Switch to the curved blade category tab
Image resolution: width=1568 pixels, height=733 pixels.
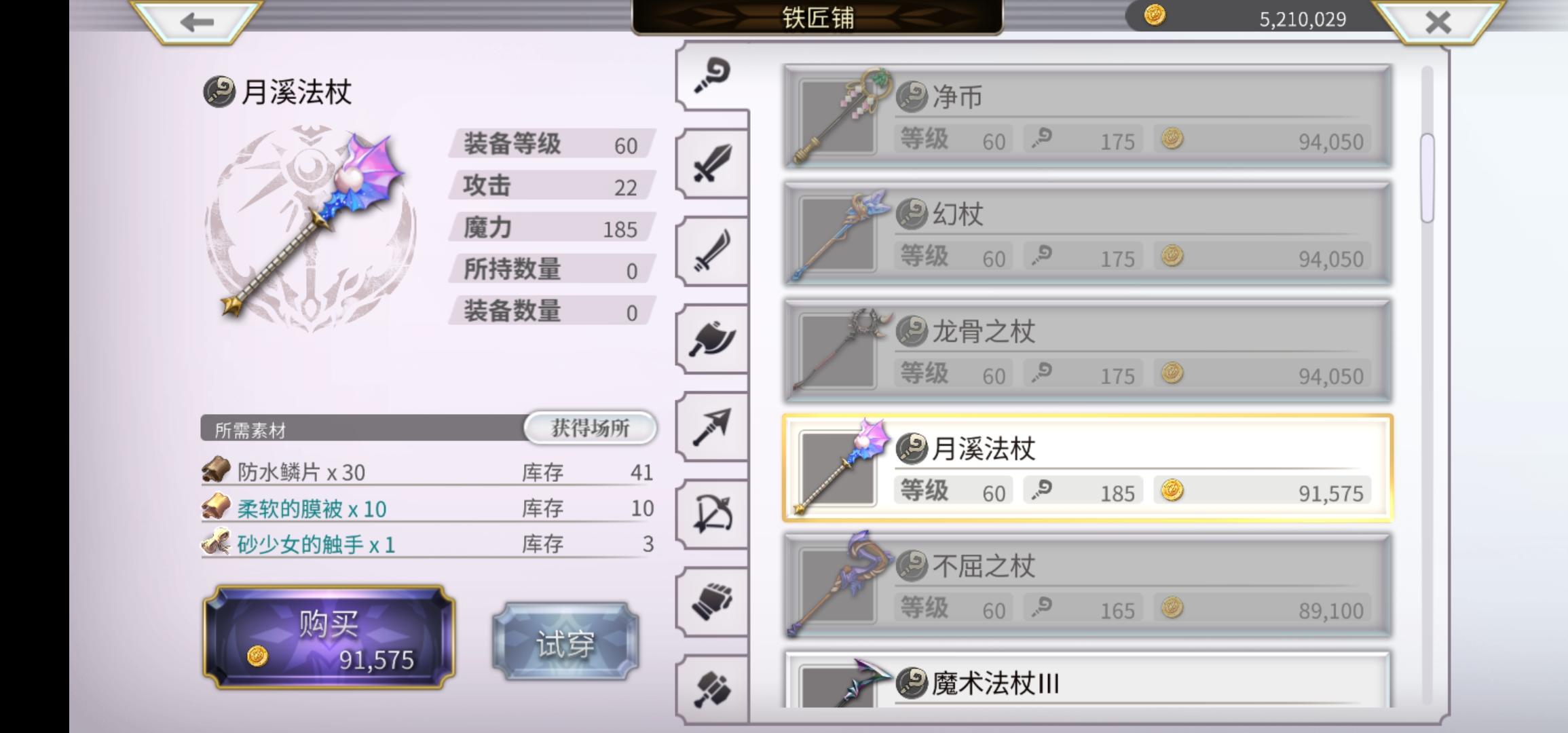point(712,251)
